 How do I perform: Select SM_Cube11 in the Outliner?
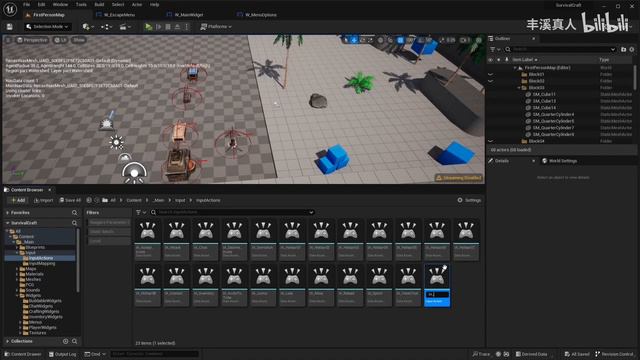pyautogui.click(x=544, y=94)
